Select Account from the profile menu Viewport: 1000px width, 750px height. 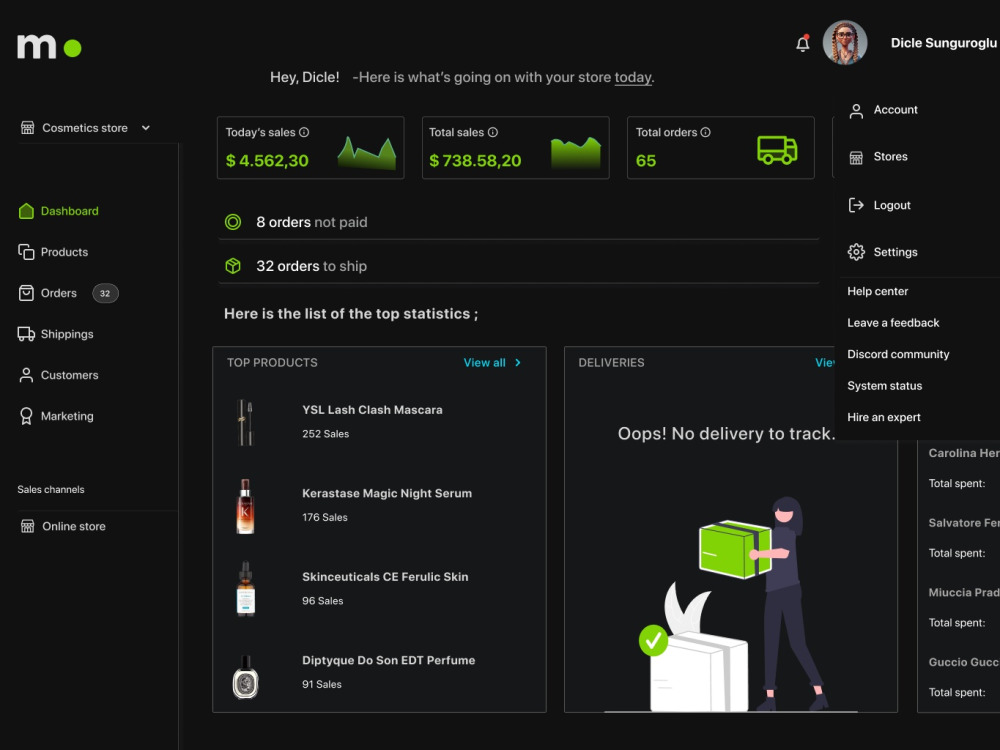(895, 110)
